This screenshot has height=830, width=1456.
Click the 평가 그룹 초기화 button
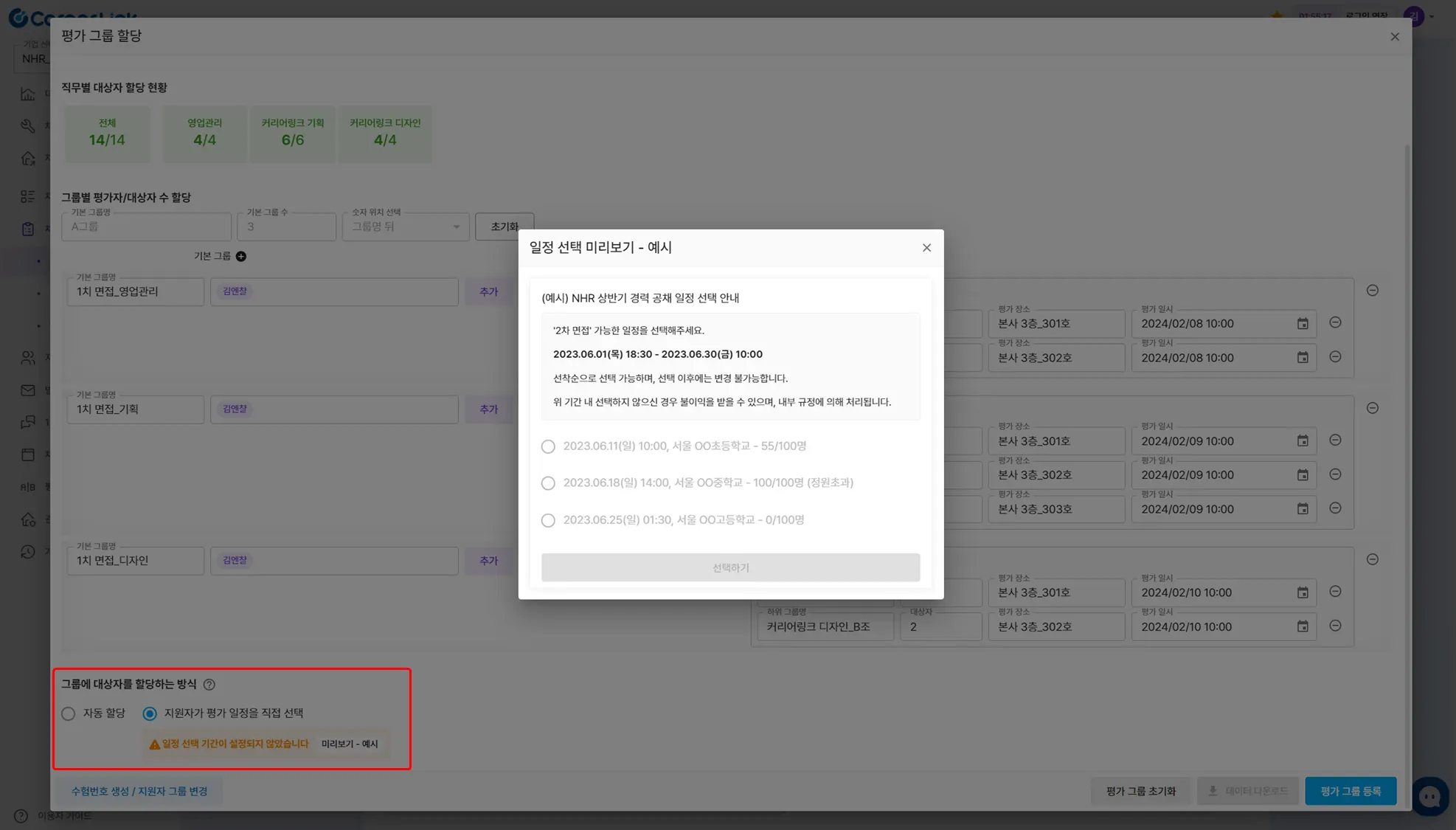(x=1140, y=791)
